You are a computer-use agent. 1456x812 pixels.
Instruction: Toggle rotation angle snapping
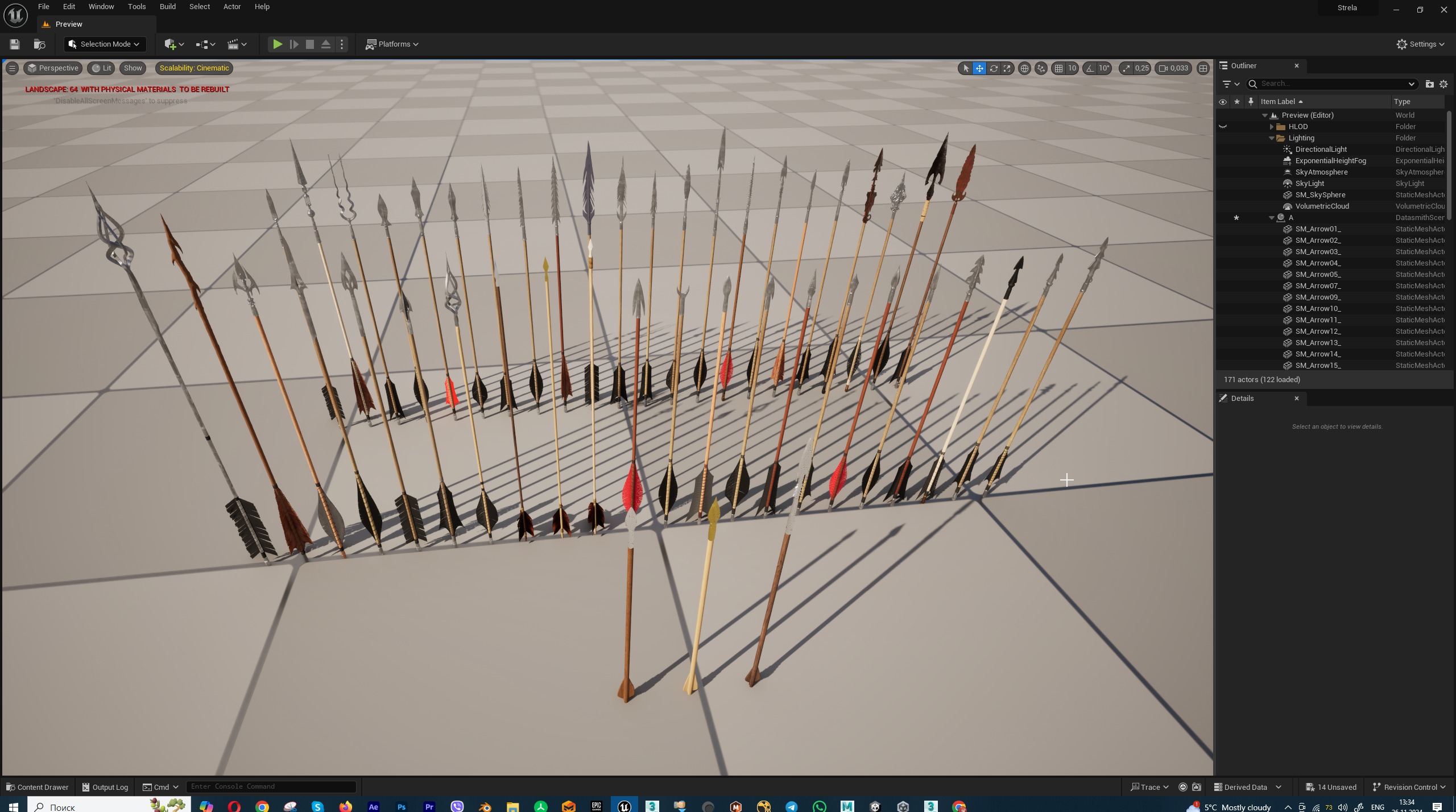click(1089, 68)
